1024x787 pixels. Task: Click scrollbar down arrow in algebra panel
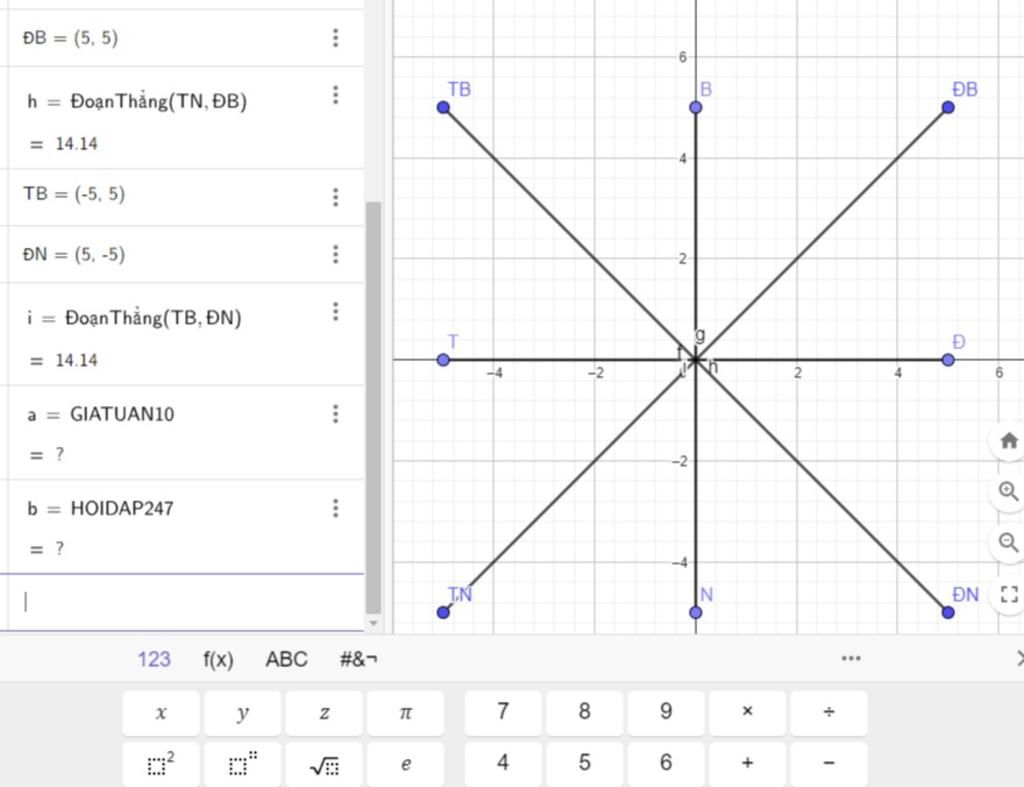point(373,623)
